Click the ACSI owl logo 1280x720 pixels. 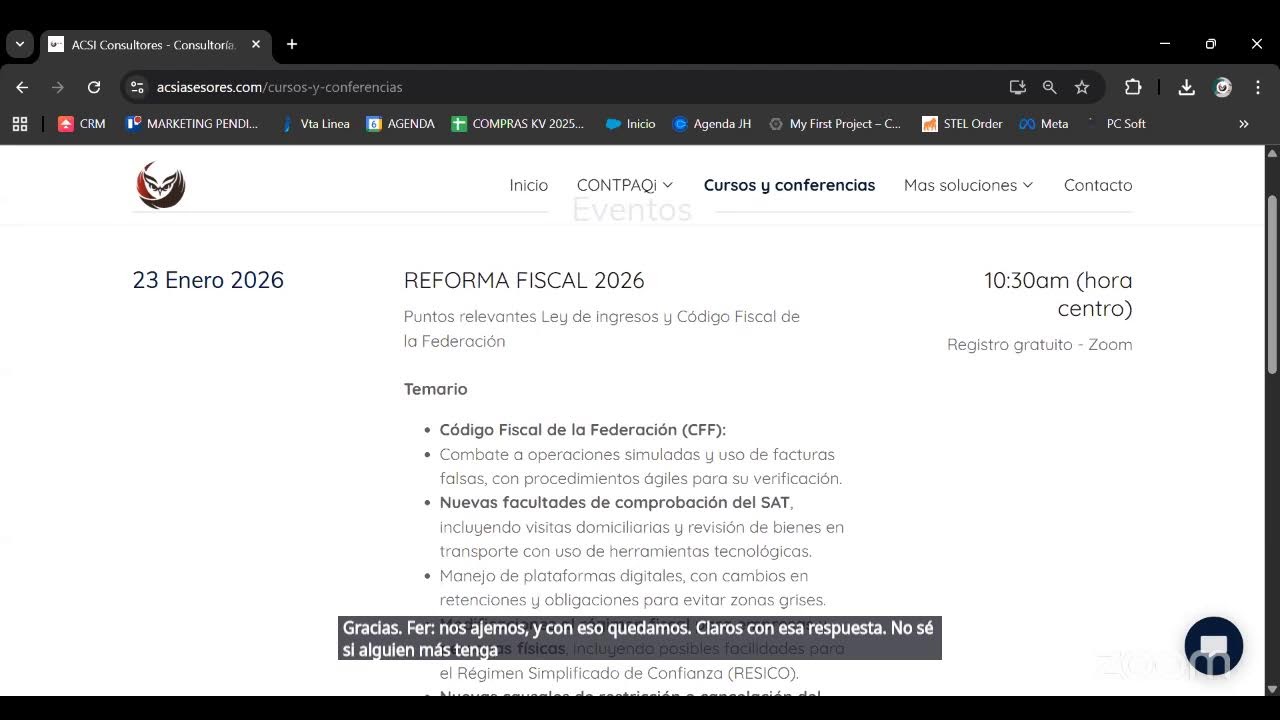(x=161, y=185)
